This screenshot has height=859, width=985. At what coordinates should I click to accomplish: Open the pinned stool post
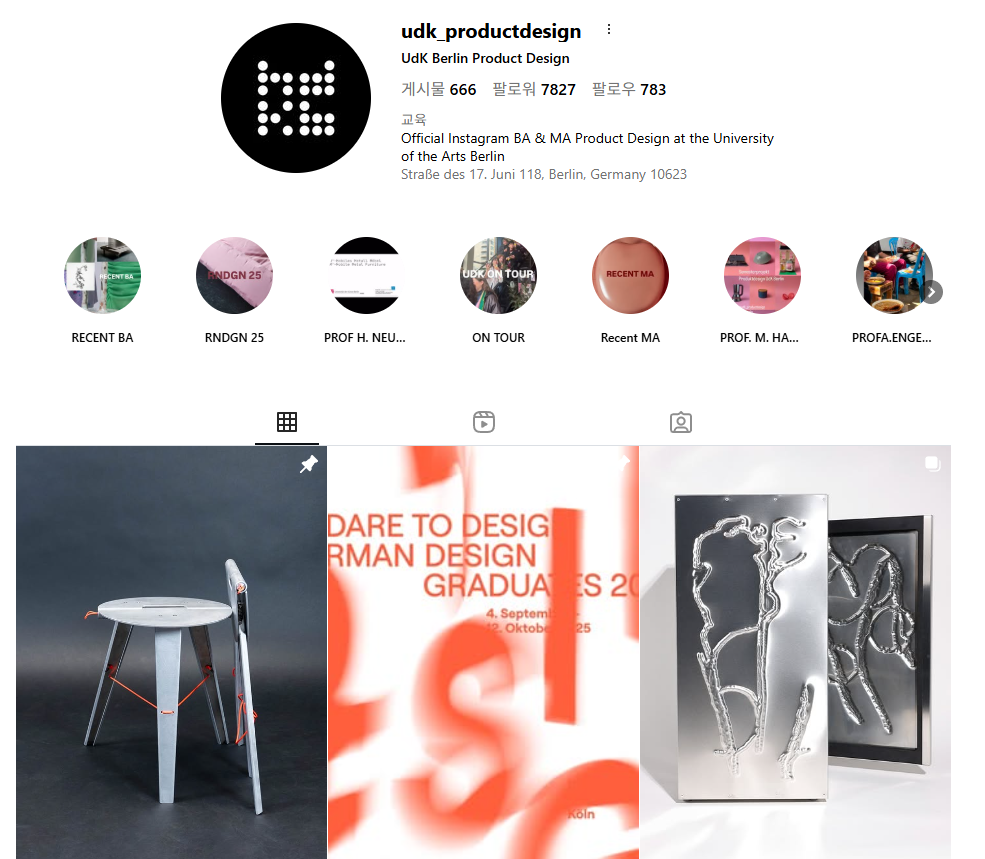(171, 652)
